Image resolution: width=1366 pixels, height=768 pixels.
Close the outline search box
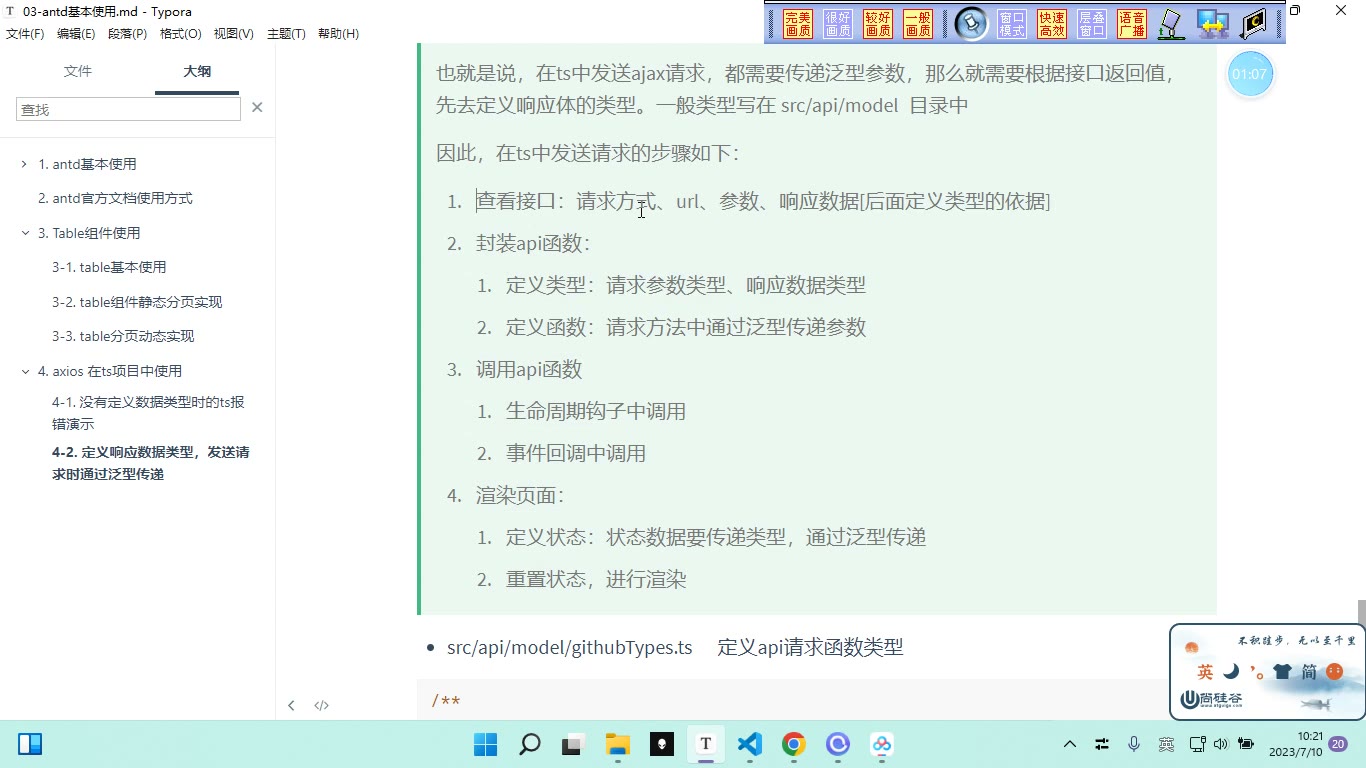257,107
